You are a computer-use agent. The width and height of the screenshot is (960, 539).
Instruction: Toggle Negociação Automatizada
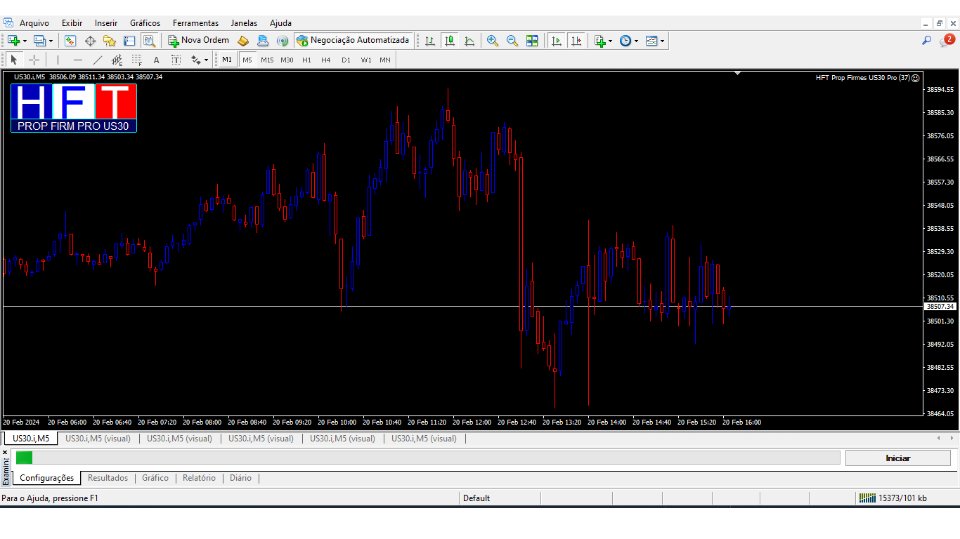click(353, 41)
